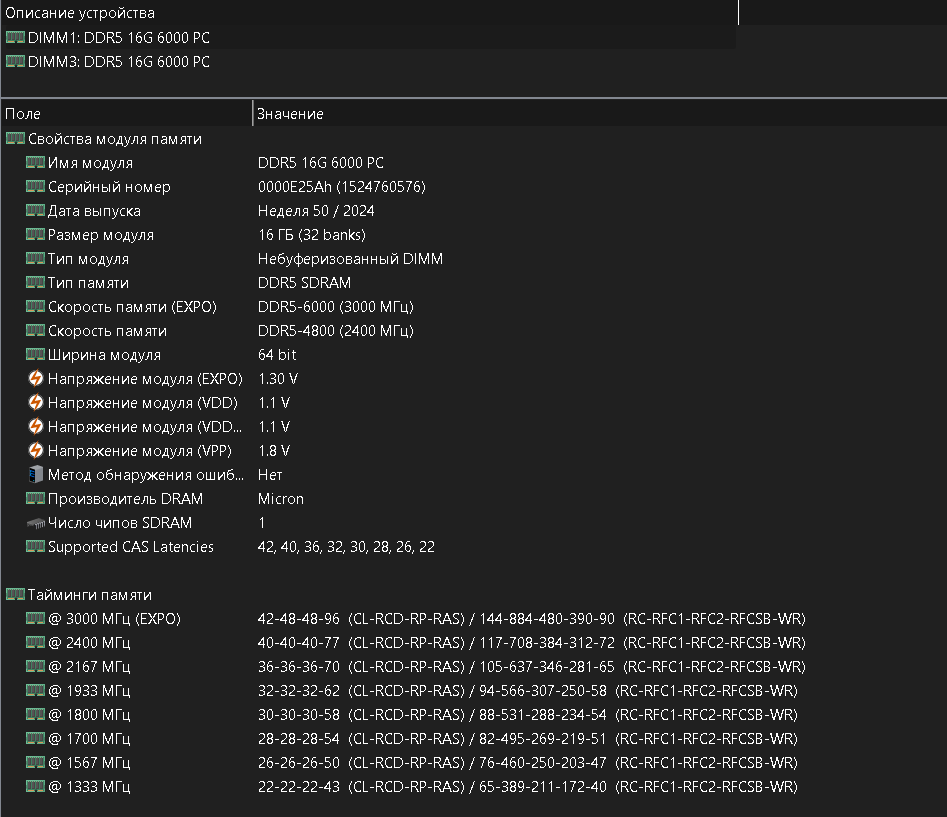Image resolution: width=947 pixels, height=817 pixels.
Task: Click the DDR5-6000 (3000 МГц) speed value
Action: [x=335, y=307]
